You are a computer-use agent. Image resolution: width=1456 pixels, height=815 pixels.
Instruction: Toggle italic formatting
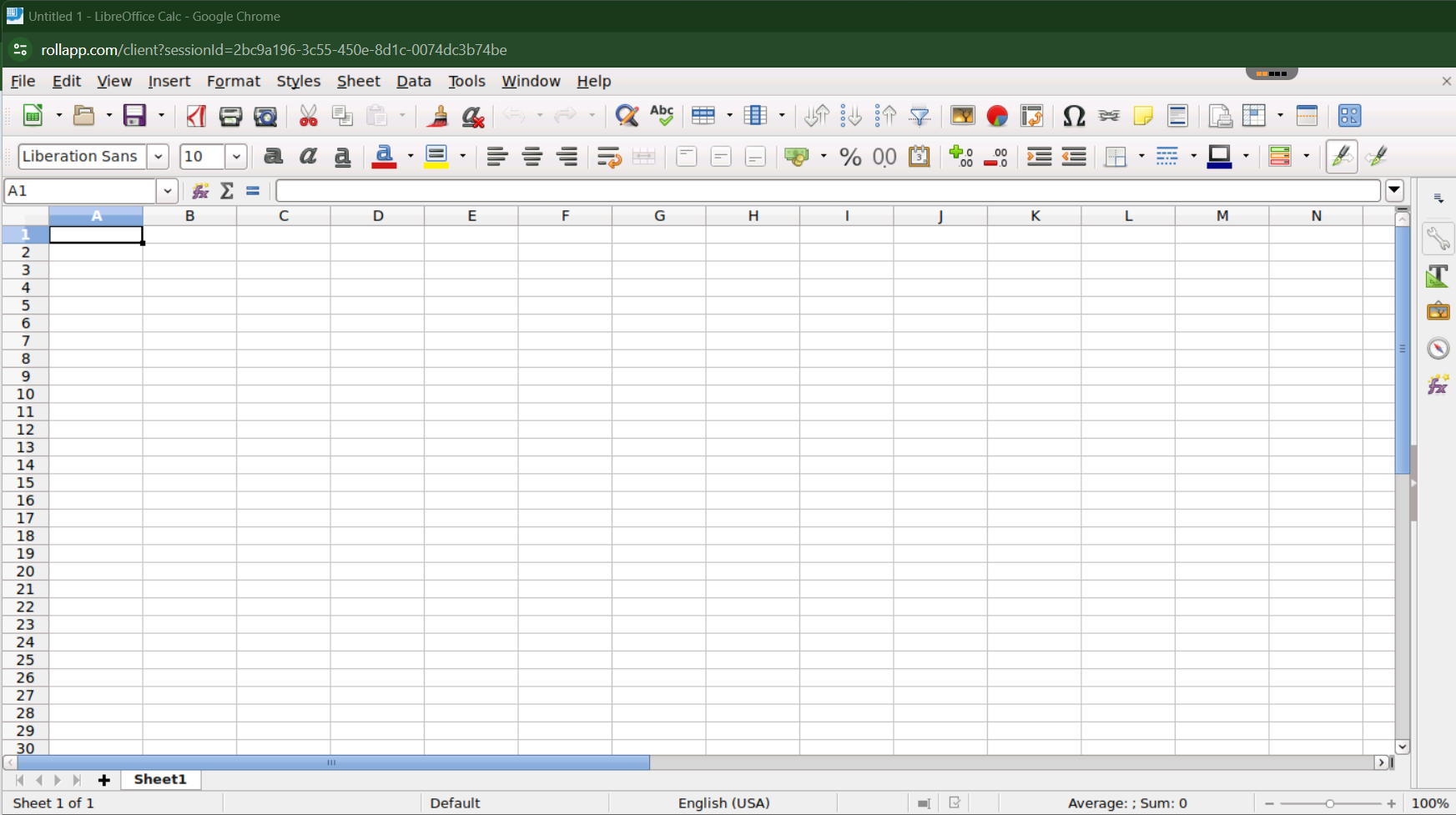point(308,157)
